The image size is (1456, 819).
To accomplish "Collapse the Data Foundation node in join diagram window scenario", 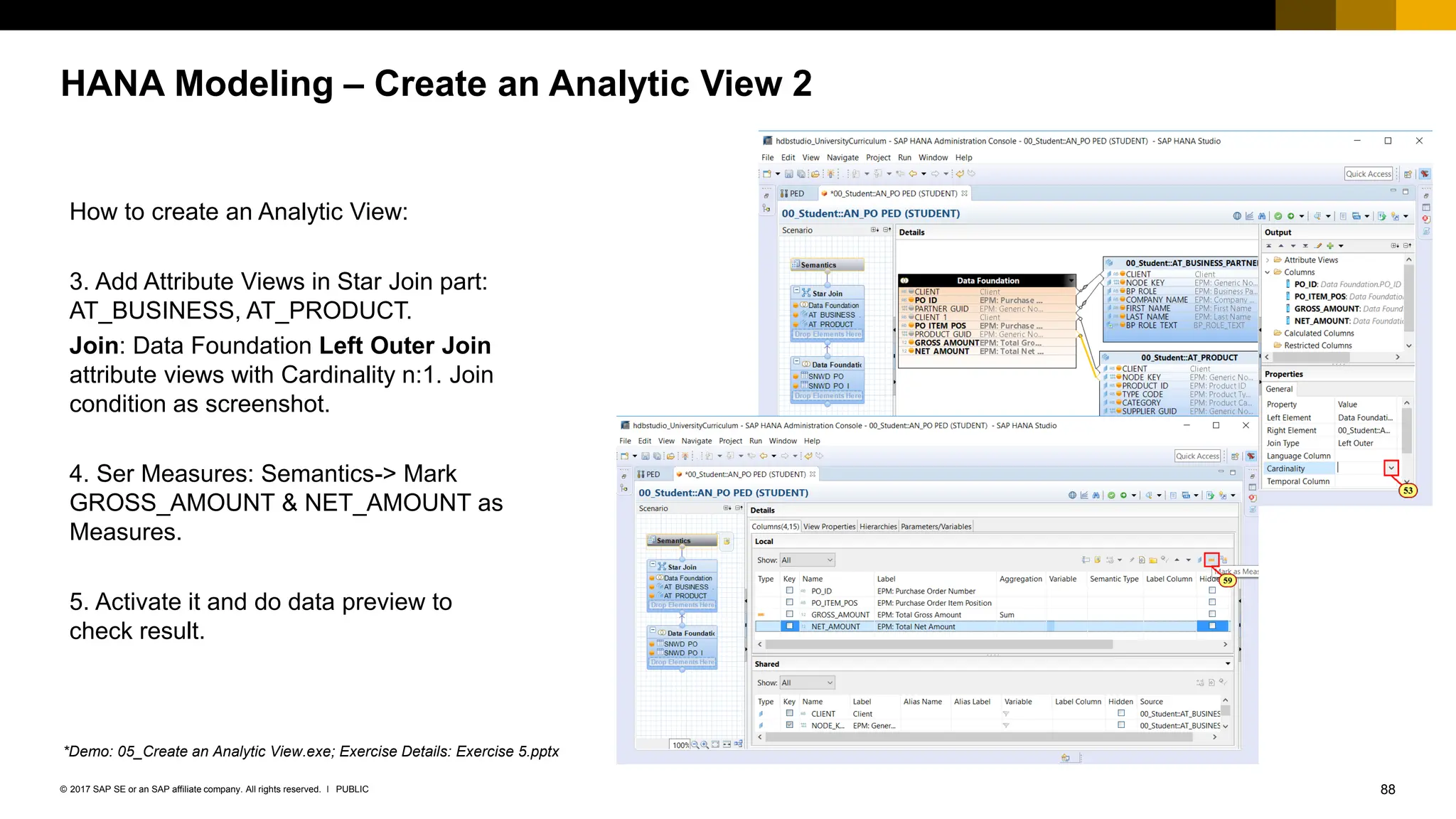I will (797, 363).
